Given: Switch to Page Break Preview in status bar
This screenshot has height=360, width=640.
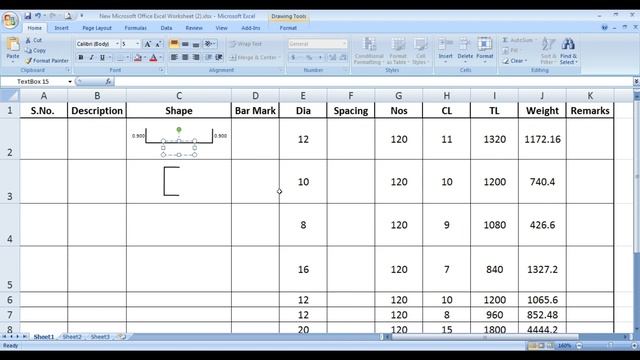Looking at the screenshot, I should pos(551,346).
